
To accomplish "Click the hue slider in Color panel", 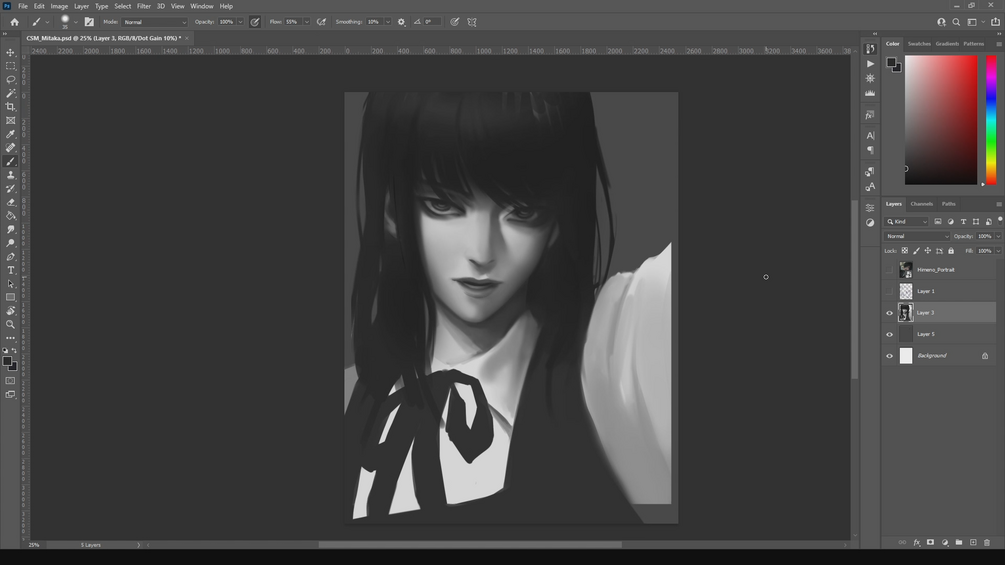I will click(991, 120).
